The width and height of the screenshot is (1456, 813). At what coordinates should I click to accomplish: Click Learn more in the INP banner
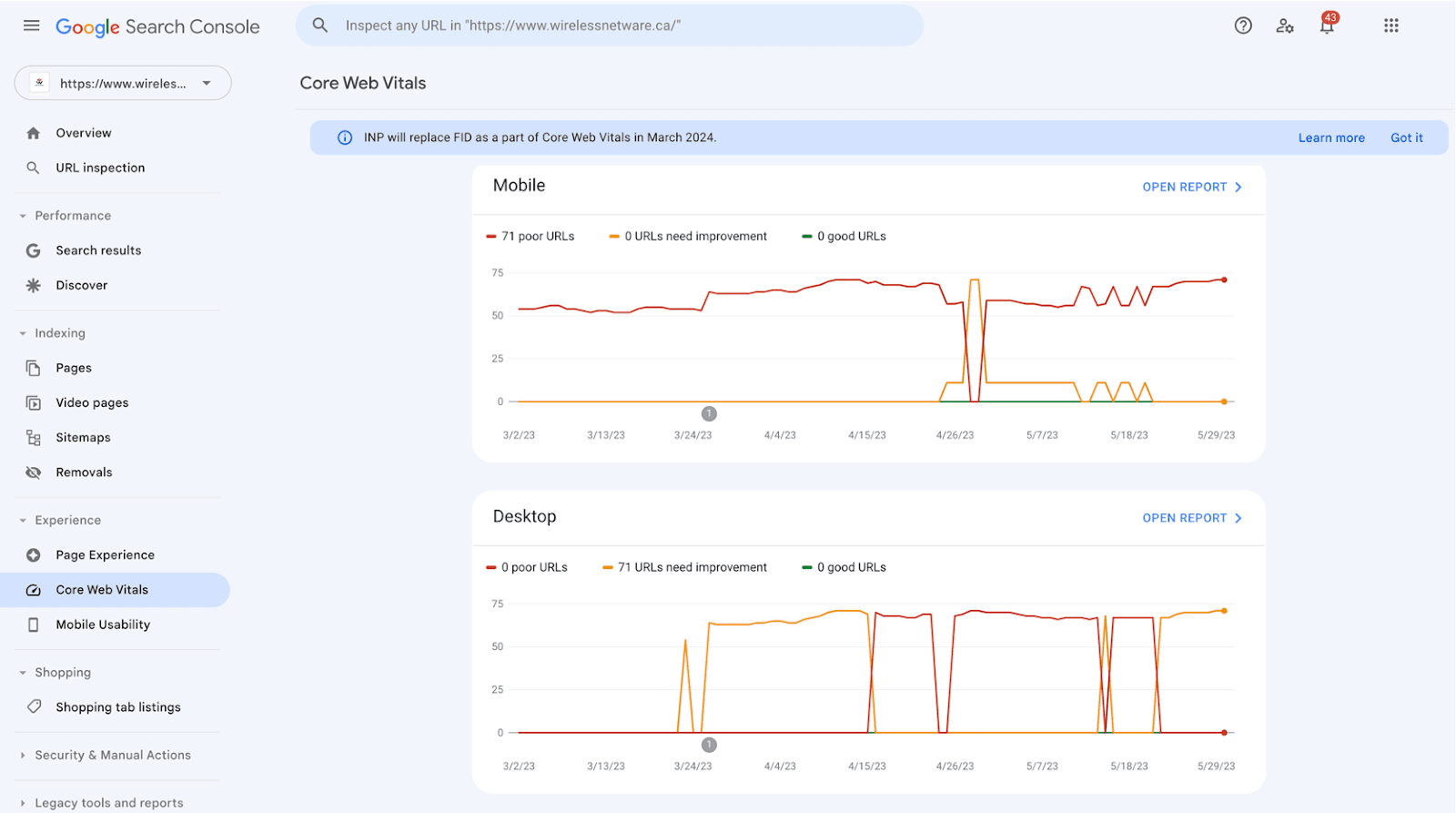coord(1330,137)
